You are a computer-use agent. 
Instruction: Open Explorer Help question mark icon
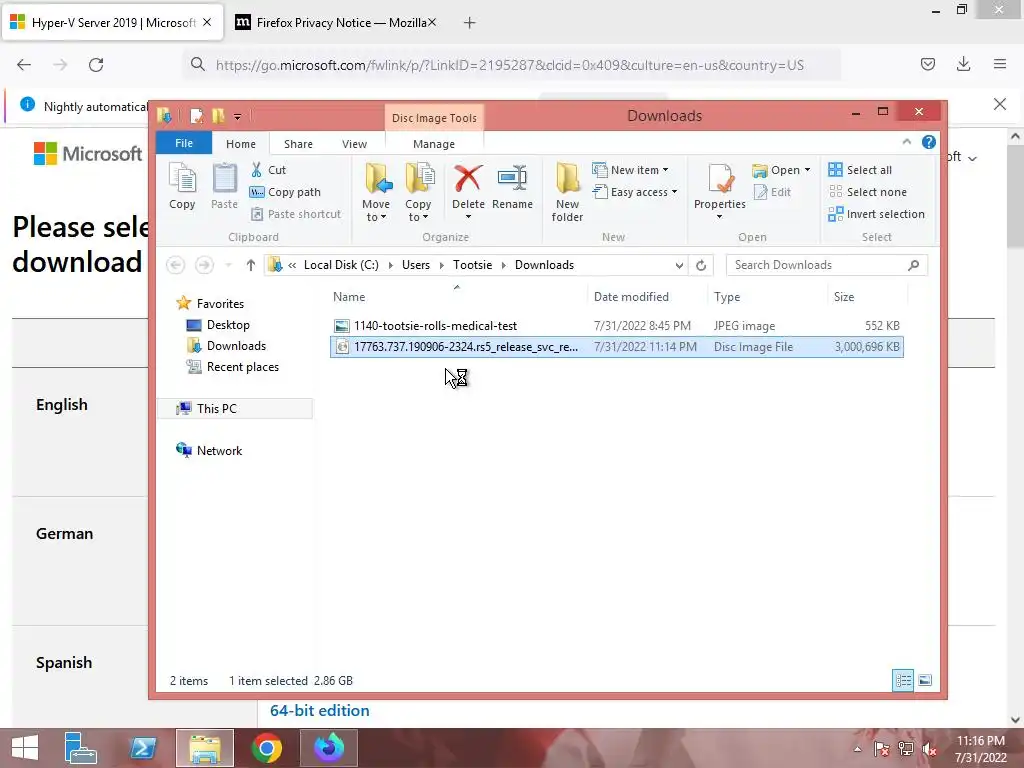pos(929,142)
